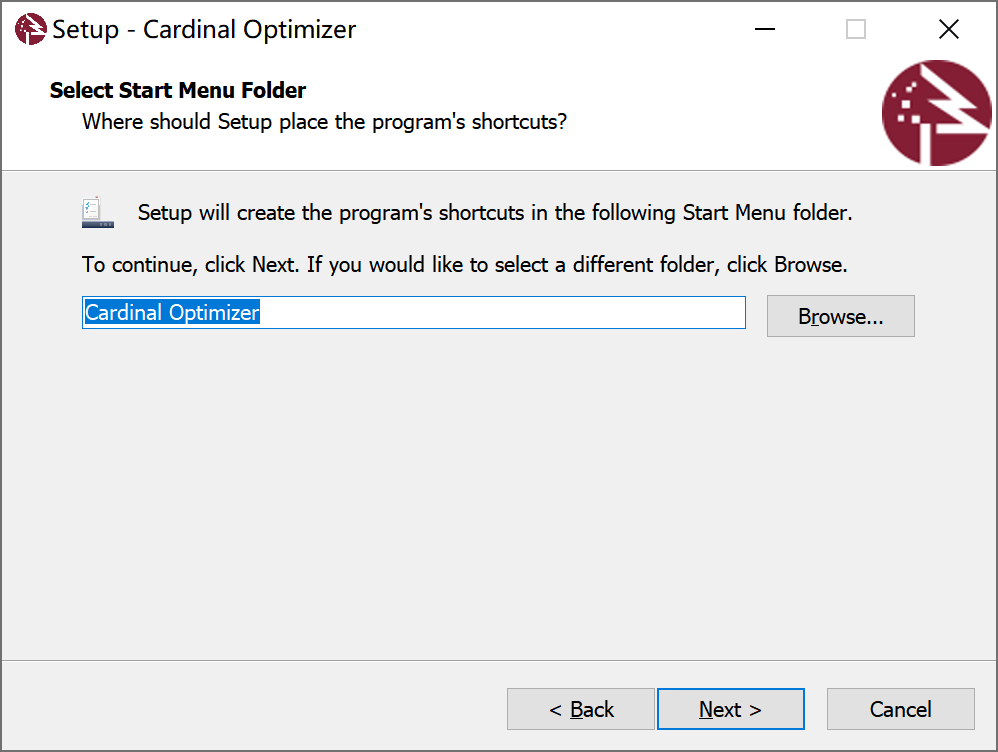The height and width of the screenshot is (752, 998).
Task: Click the greyed-out maximize button
Action: (856, 30)
